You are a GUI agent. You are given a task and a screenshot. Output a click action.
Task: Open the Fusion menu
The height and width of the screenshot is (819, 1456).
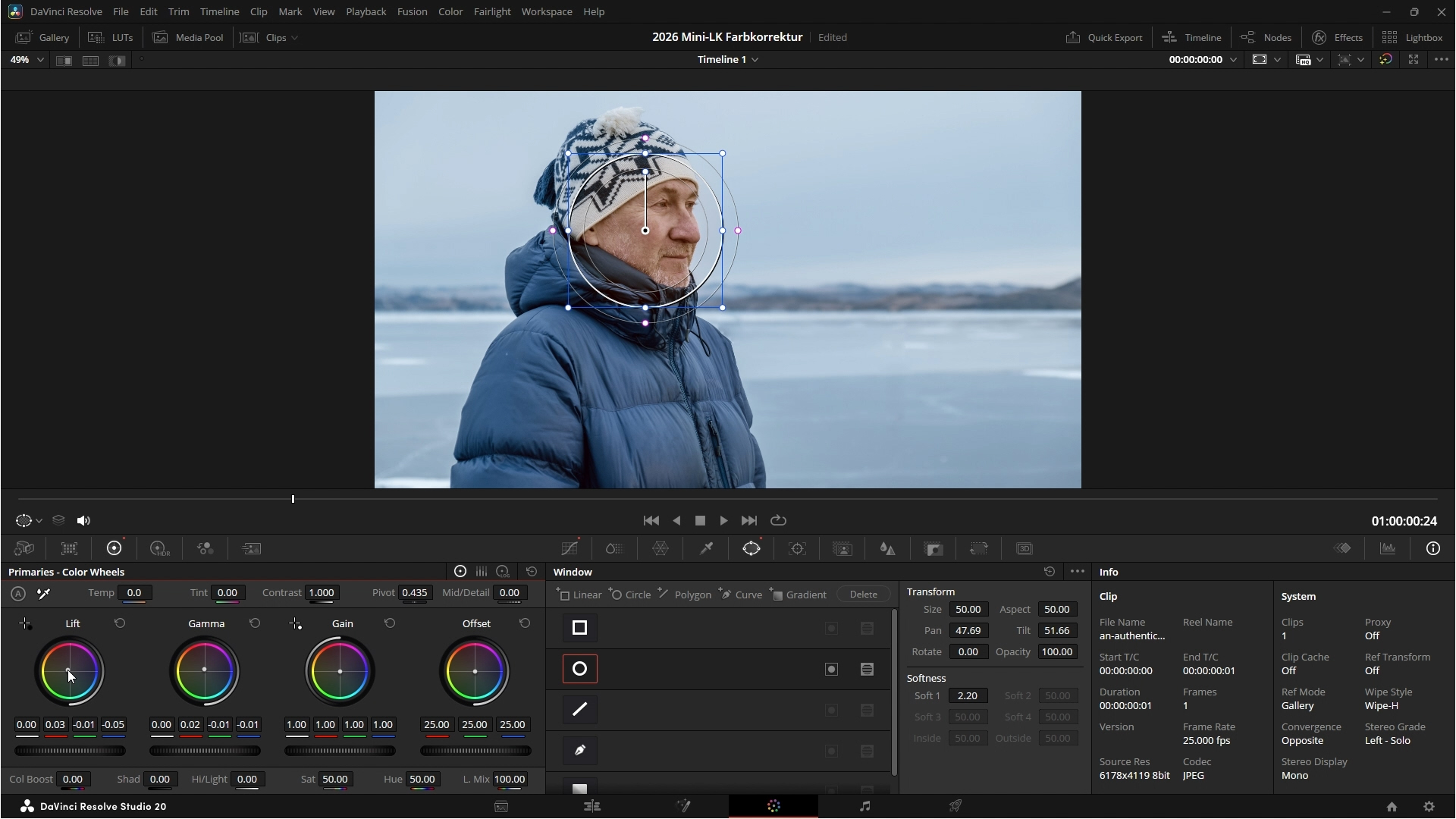[x=412, y=11]
